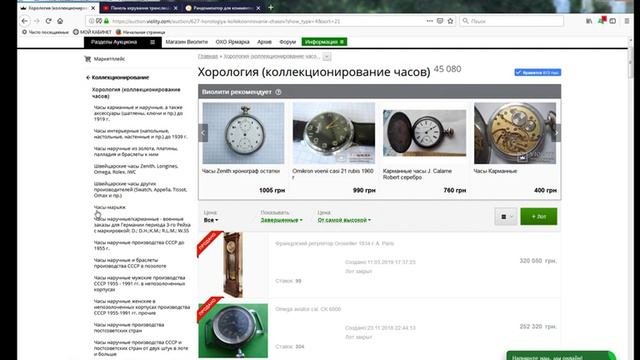Viewport: 640px width, 360px height.
Task: Open the Разделы Аукциона menu
Action: pyautogui.click(x=114, y=42)
